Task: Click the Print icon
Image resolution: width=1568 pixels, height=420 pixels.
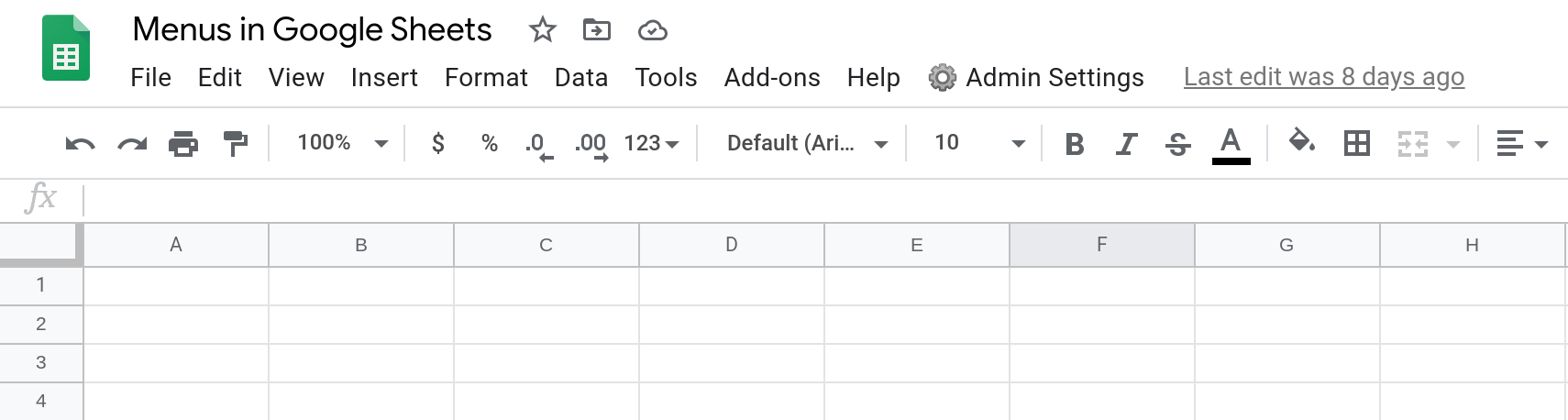Action: 183,144
